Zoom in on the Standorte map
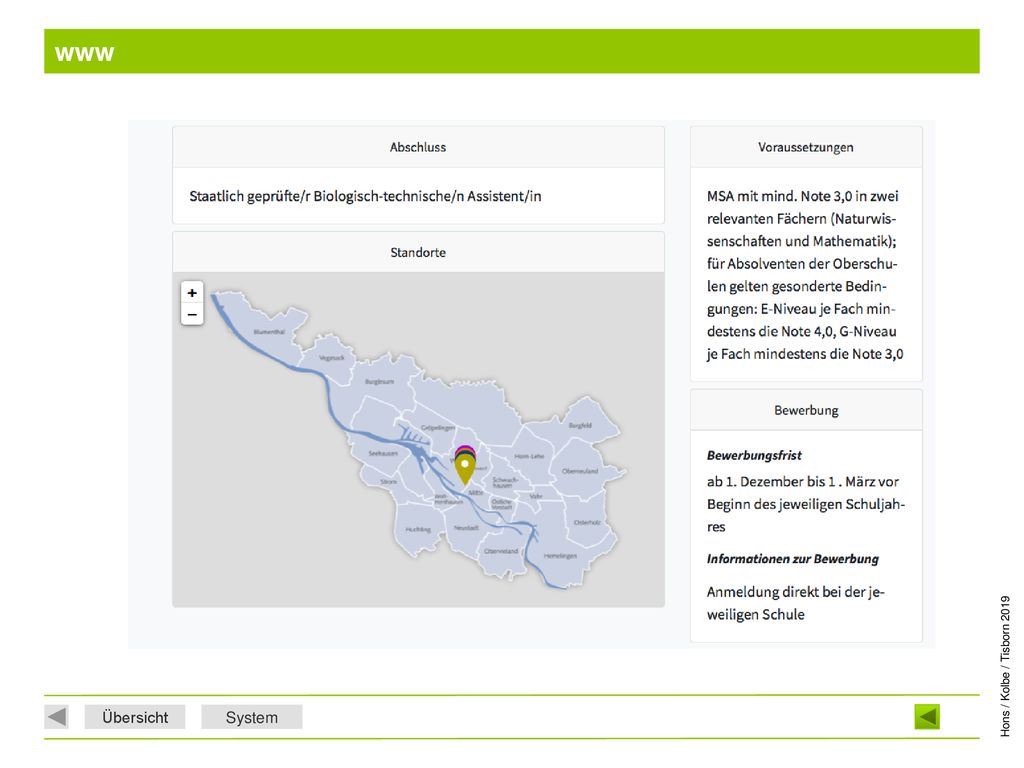 [x=192, y=293]
